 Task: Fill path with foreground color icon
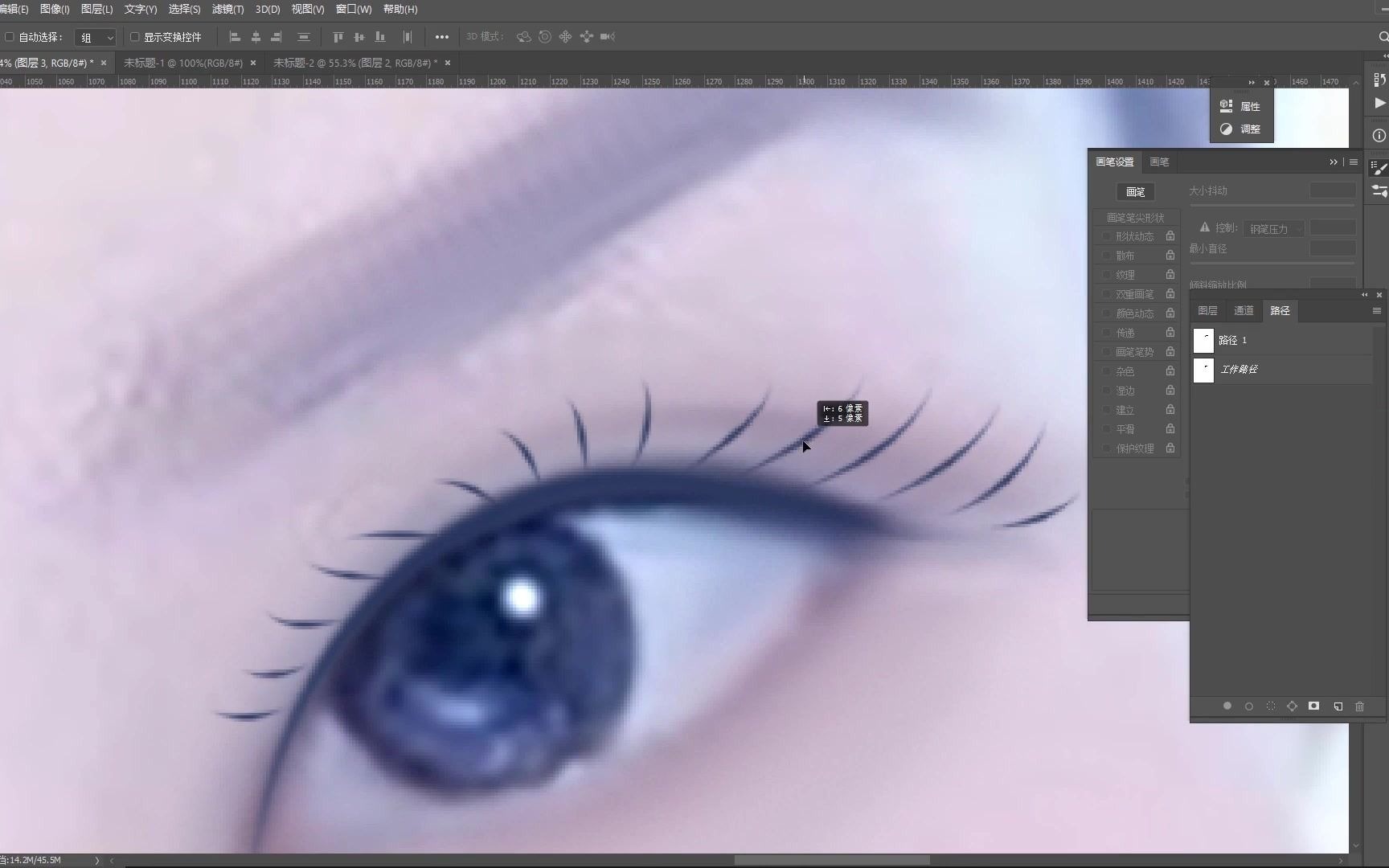pyautogui.click(x=1227, y=706)
